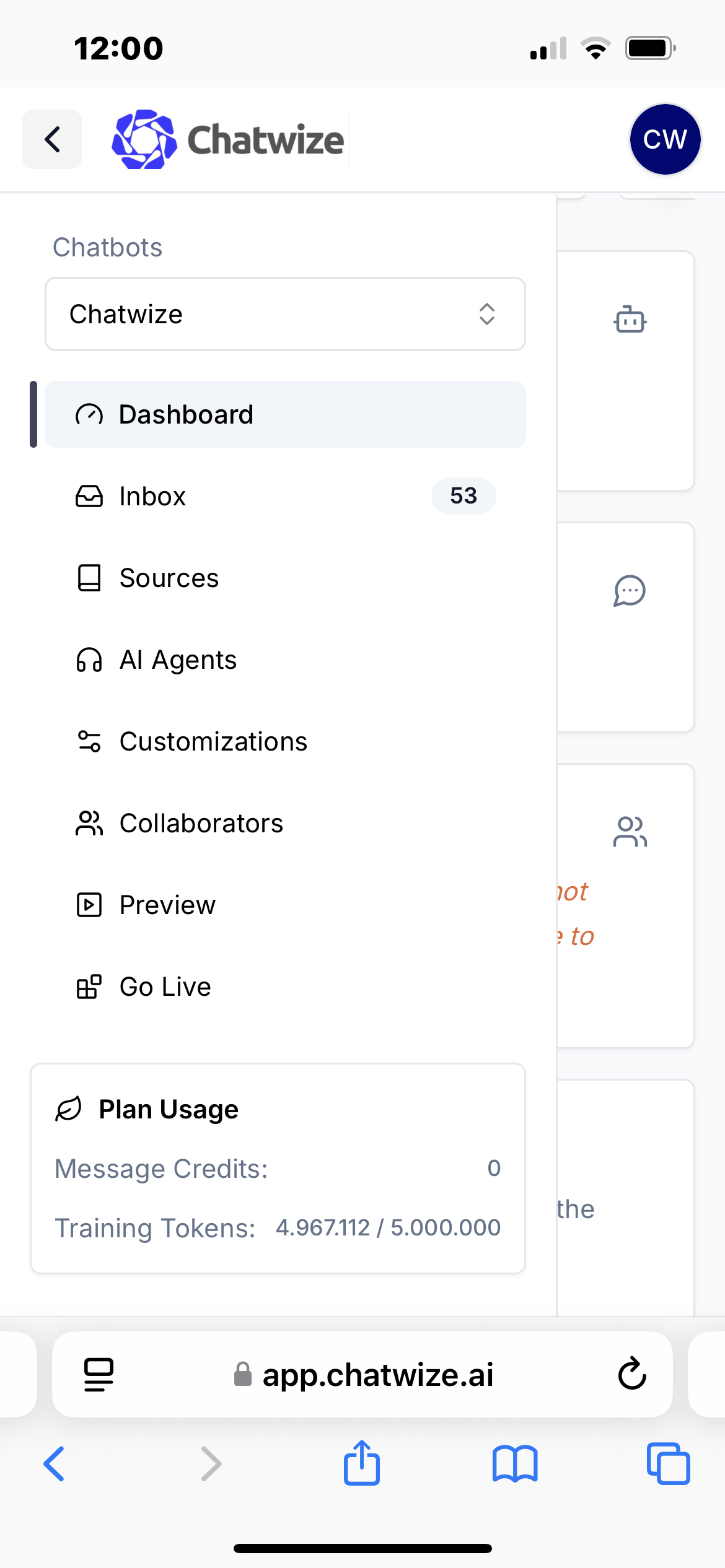
Task: Click the Customizations sliders icon
Action: coord(89,741)
